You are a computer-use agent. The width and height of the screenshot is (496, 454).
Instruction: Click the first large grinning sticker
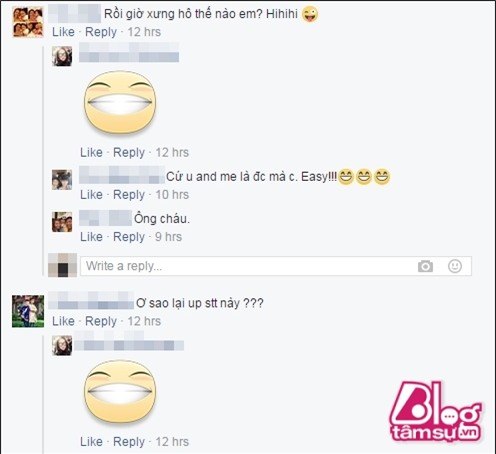120,103
